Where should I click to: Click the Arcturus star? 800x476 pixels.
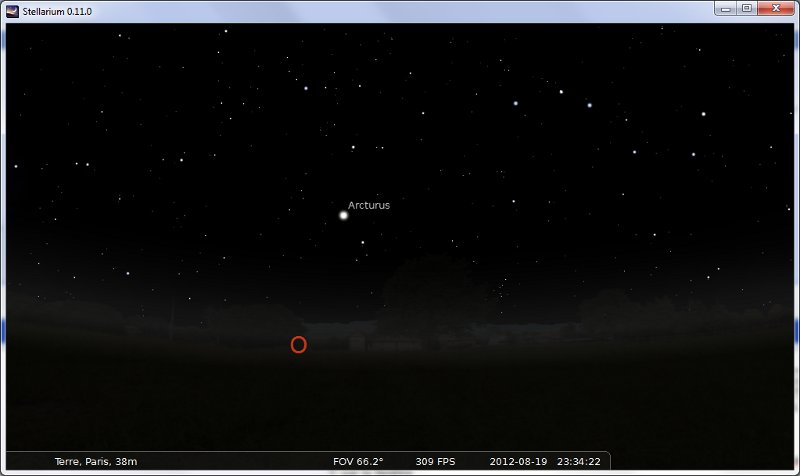pos(343,215)
